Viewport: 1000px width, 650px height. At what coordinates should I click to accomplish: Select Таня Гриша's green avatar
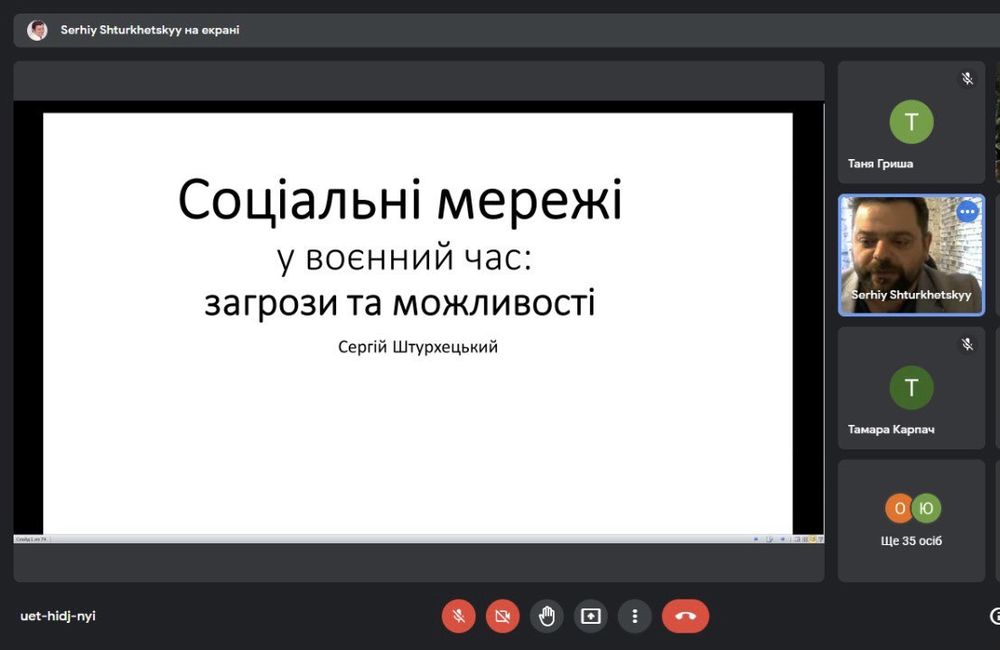(x=911, y=122)
